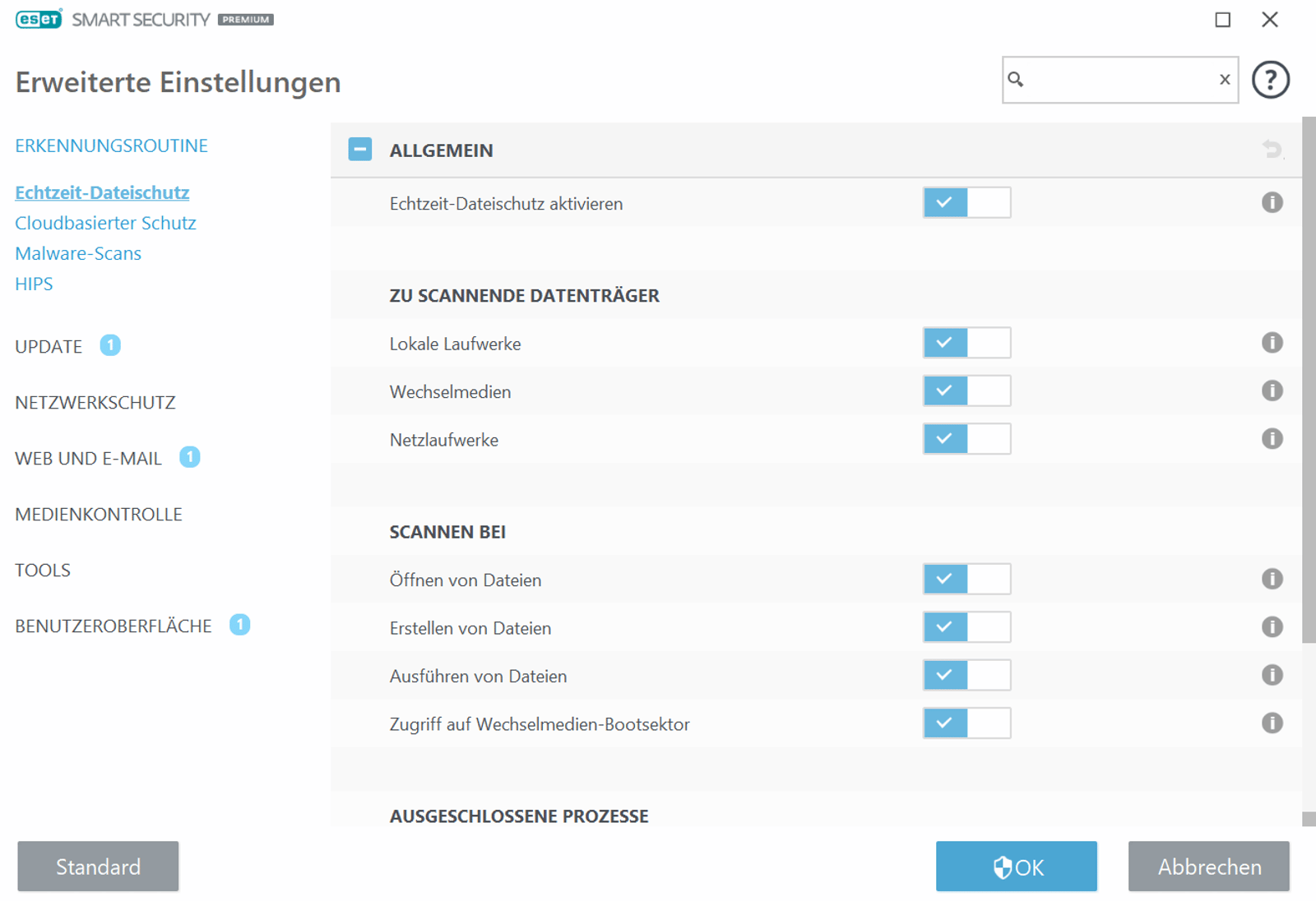Open help via the question mark icon
This screenshot has width=1316, height=901.
pyautogui.click(x=1270, y=79)
